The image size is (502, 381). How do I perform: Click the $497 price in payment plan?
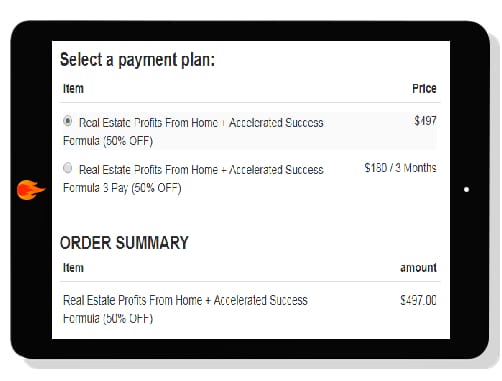click(425, 120)
